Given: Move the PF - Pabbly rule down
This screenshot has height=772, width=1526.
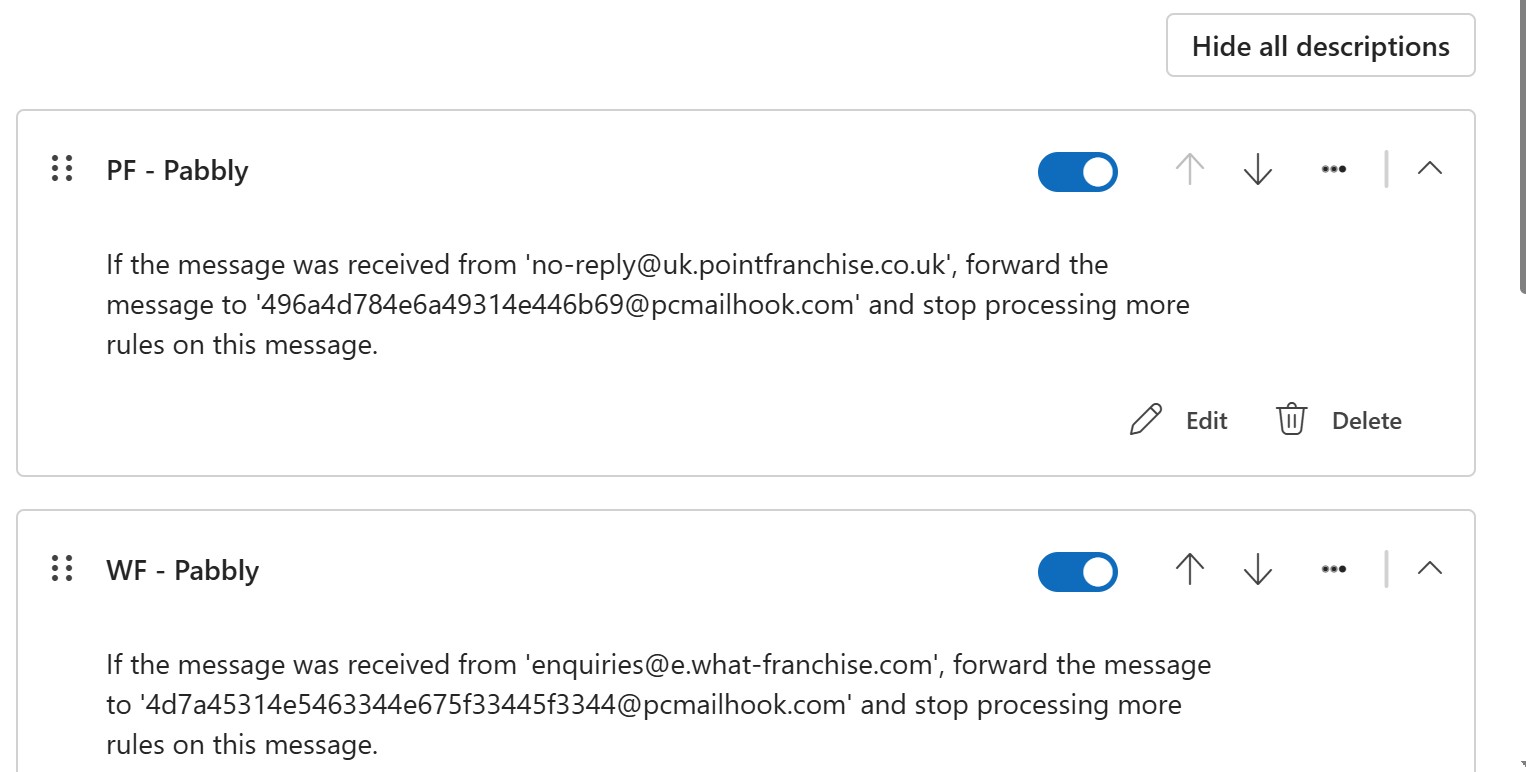Looking at the screenshot, I should [x=1257, y=170].
